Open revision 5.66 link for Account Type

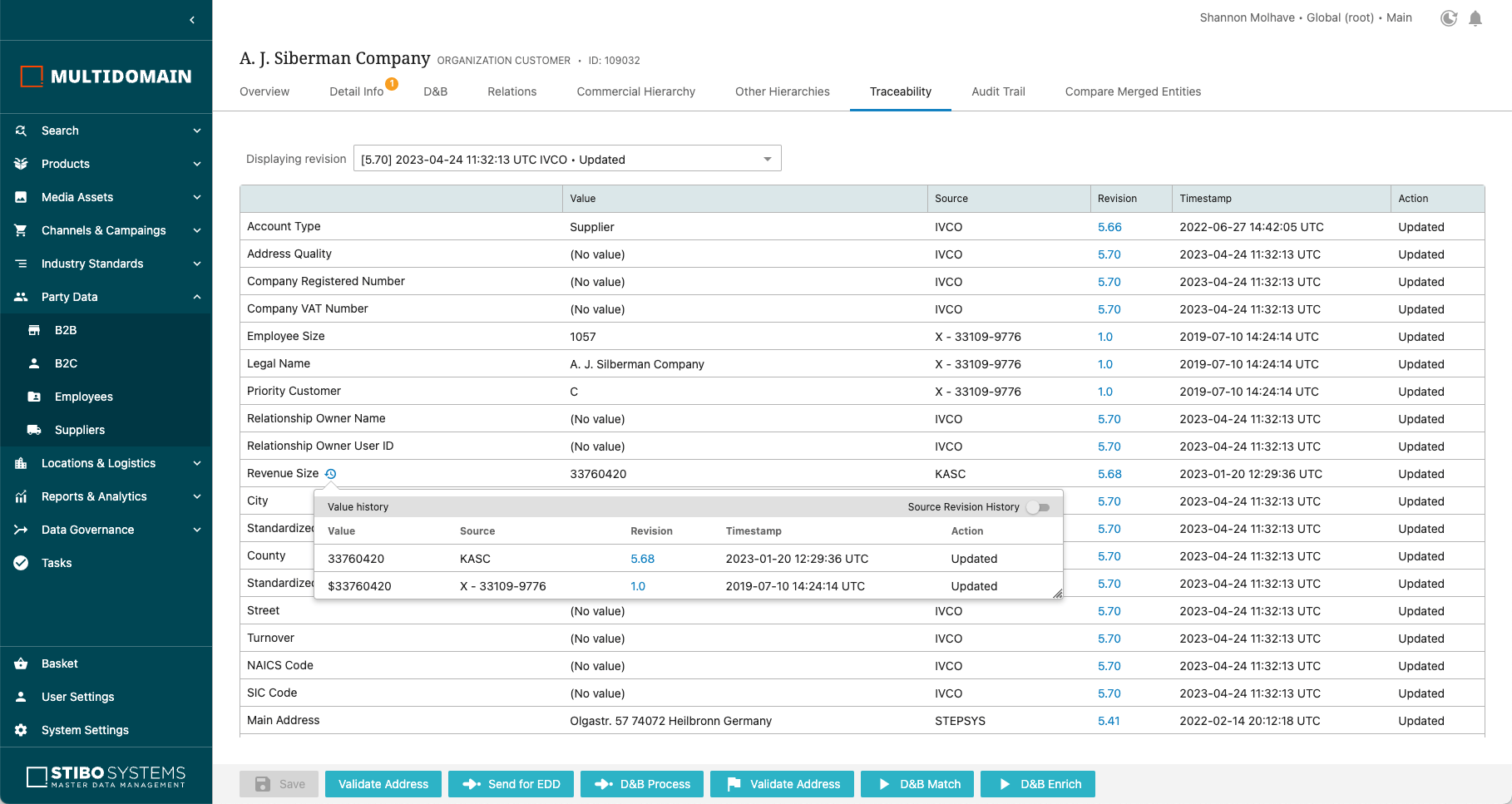tap(1109, 227)
